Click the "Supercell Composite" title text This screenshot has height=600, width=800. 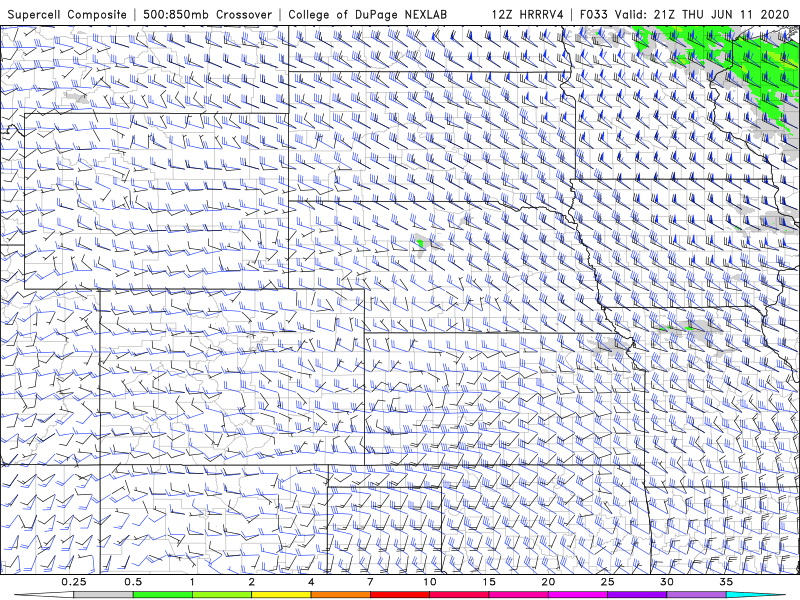point(67,14)
